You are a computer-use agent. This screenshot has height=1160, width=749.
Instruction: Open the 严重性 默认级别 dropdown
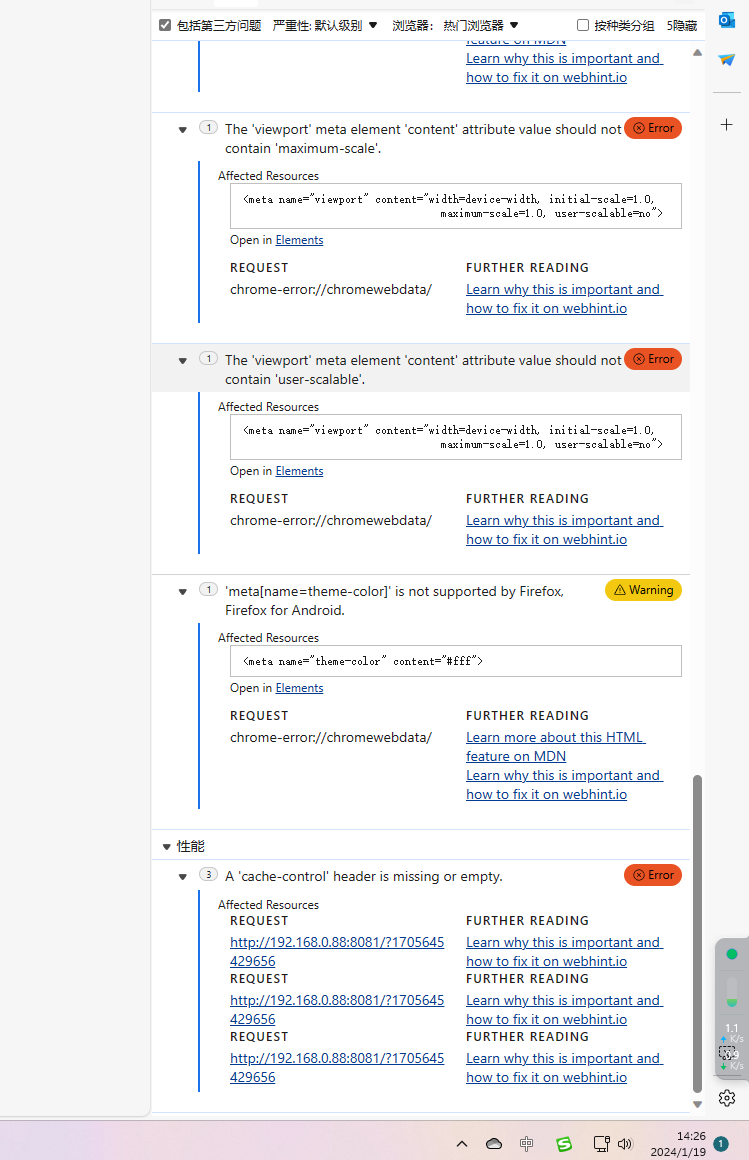tap(326, 25)
